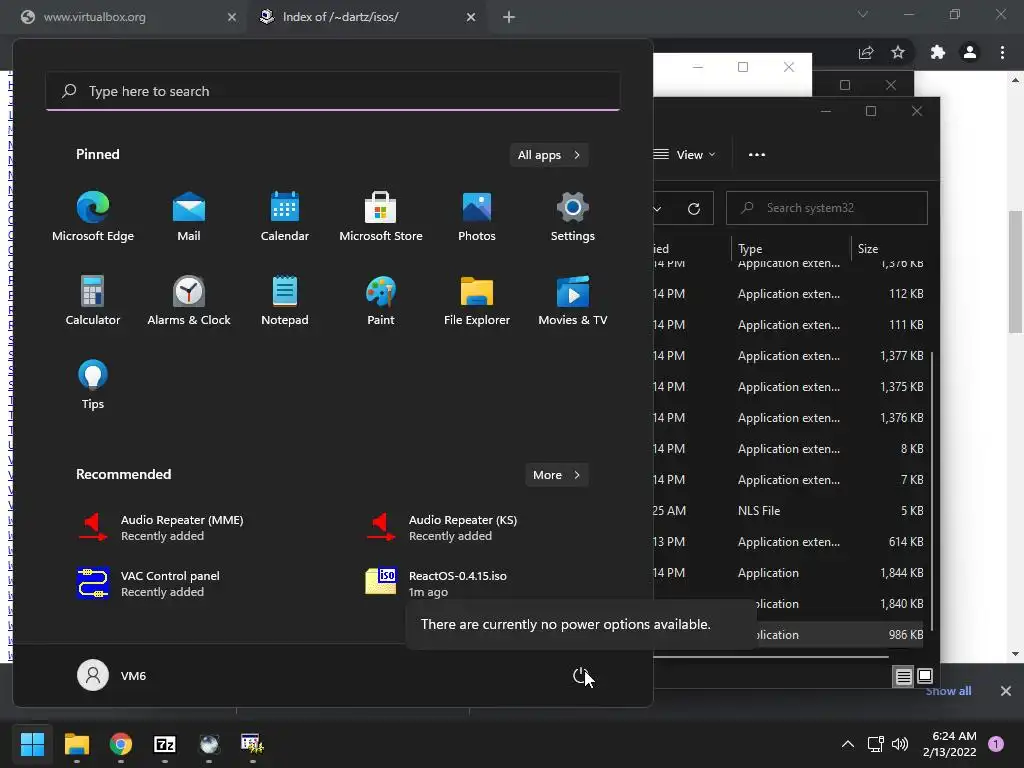Open Microsoft Edge from pinned apps
The height and width of the screenshot is (768, 1024).
point(93,216)
